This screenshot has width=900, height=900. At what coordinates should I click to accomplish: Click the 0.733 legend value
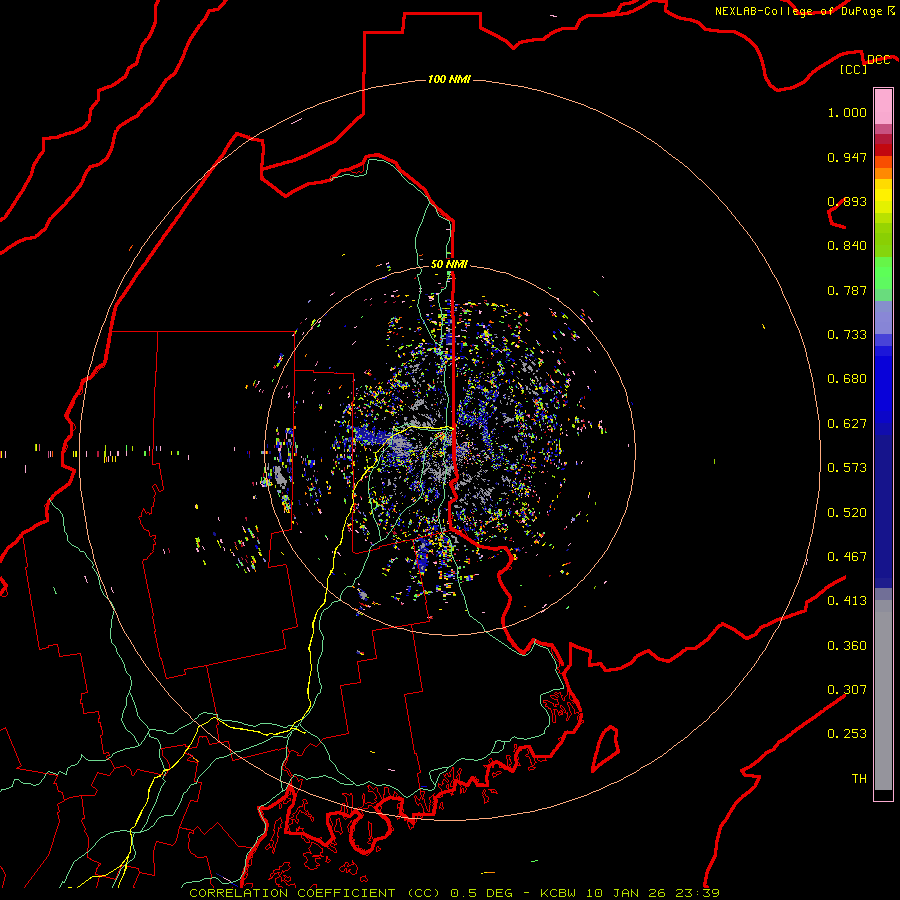pos(847,335)
